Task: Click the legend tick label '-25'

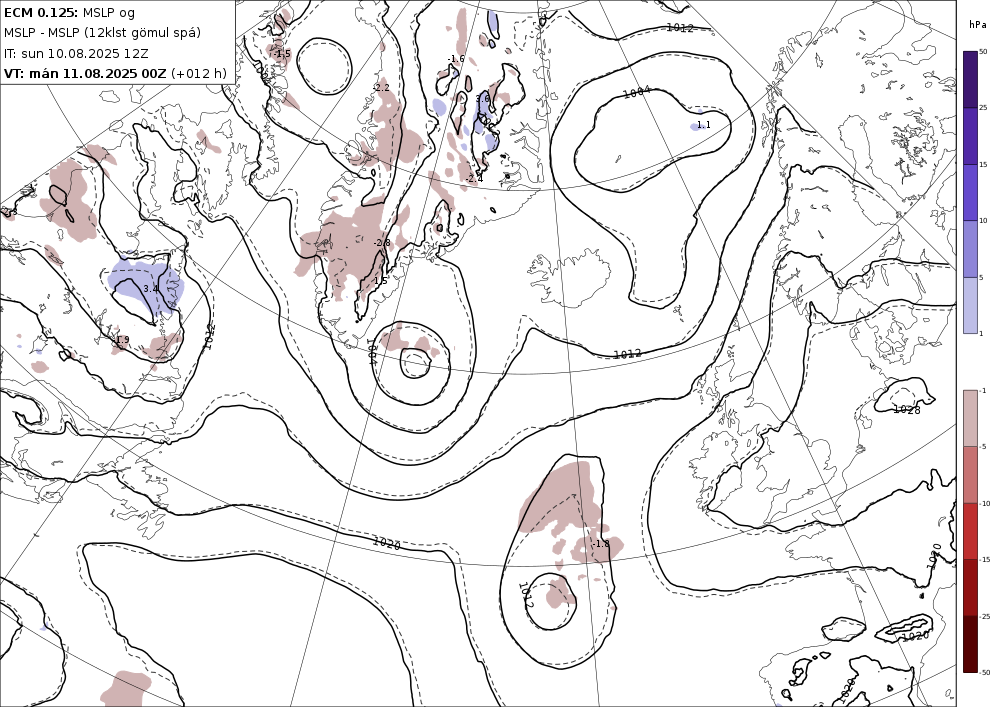Action: (x=985, y=616)
